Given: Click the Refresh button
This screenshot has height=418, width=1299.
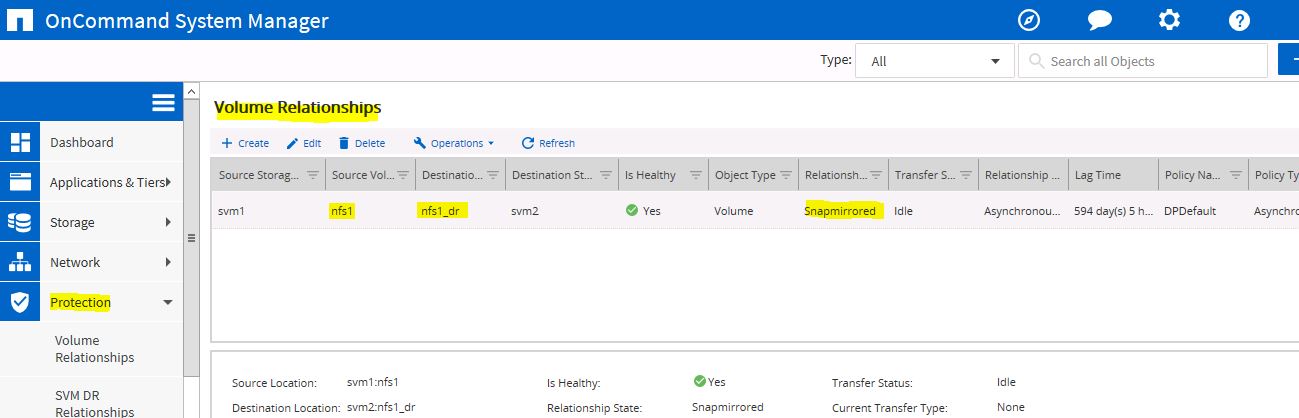Looking at the screenshot, I should tap(548, 143).
